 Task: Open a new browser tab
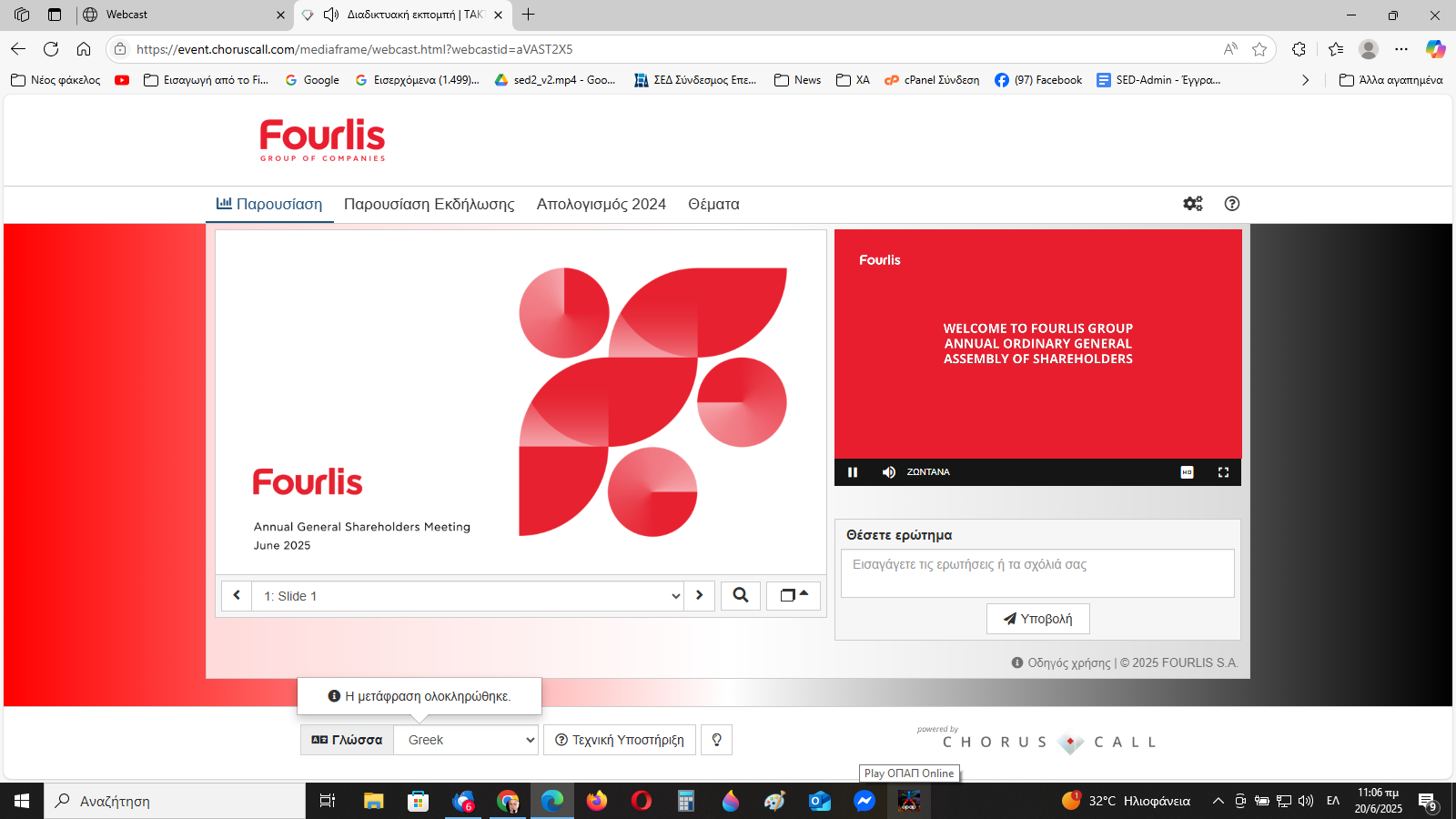coord(528,15)
